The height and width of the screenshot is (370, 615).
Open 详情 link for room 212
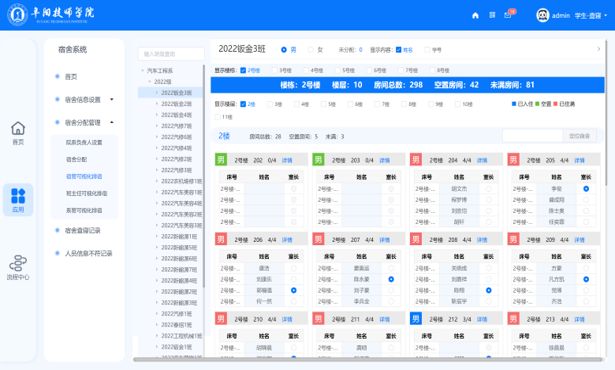point(482,319)
